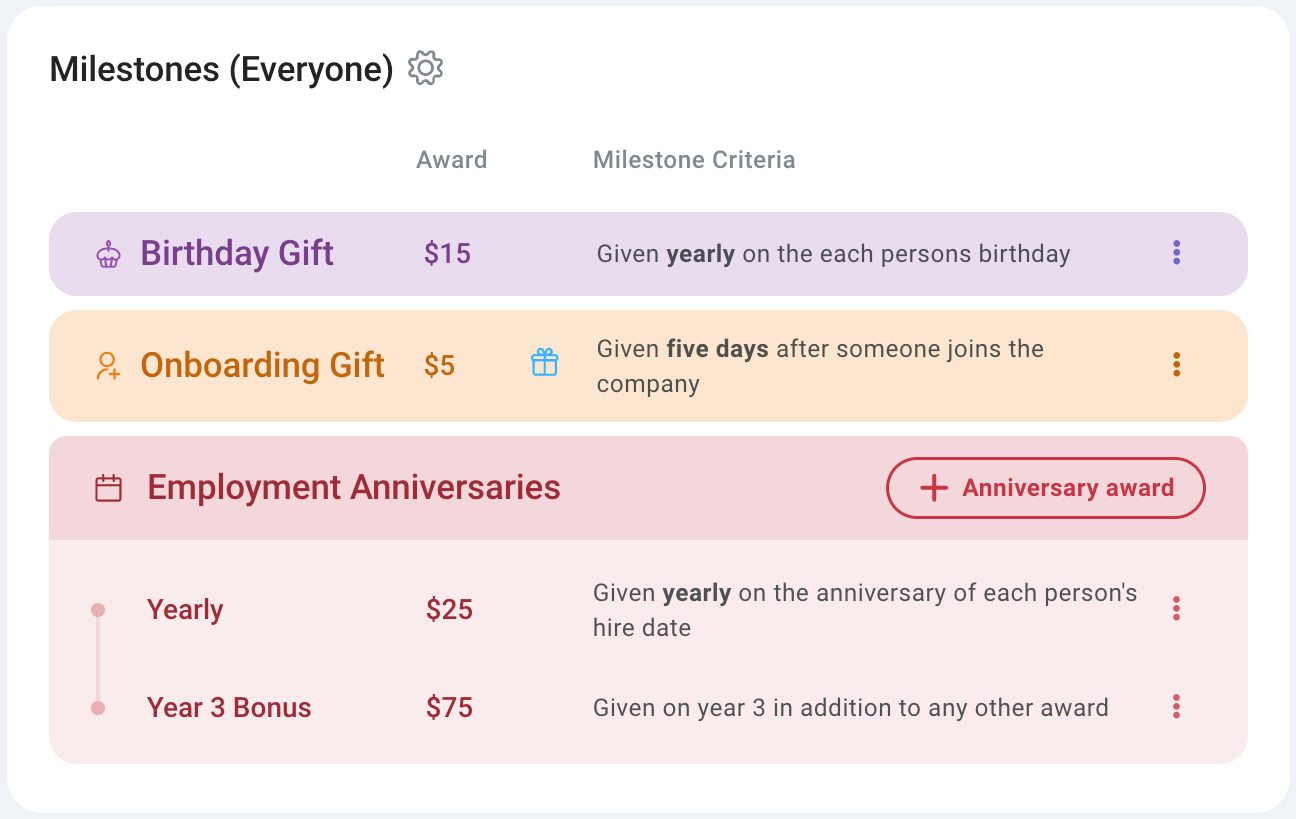Screen dimensions: 1296x819
Task: Click the timeline dot next to Year 3 Bonus
Action: click(98, 707)
